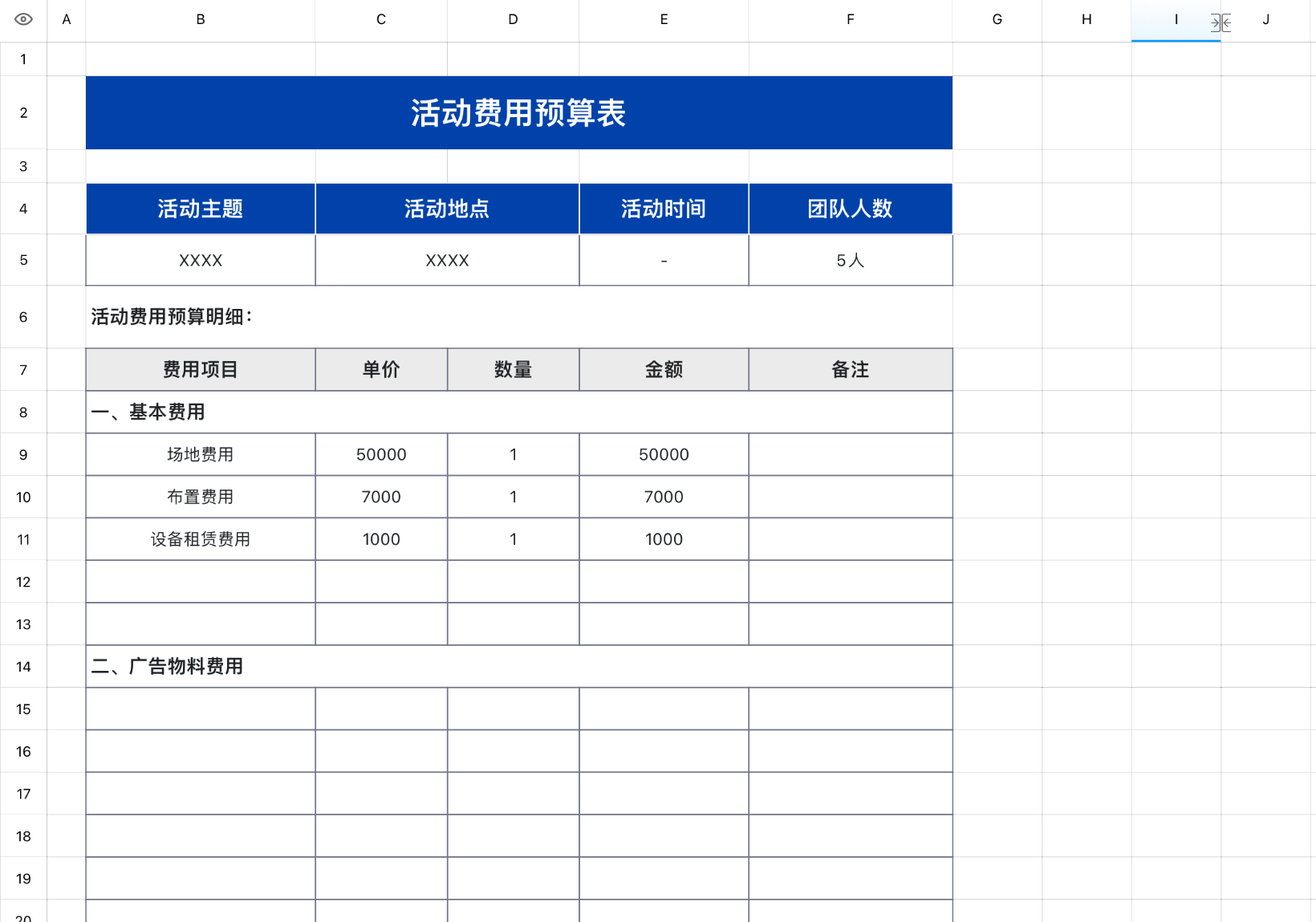Image resolution: width=1316 pixels, height=922 pixels.
Task: Select the 7000 amount cell in column E
Action: pos(664,498)
